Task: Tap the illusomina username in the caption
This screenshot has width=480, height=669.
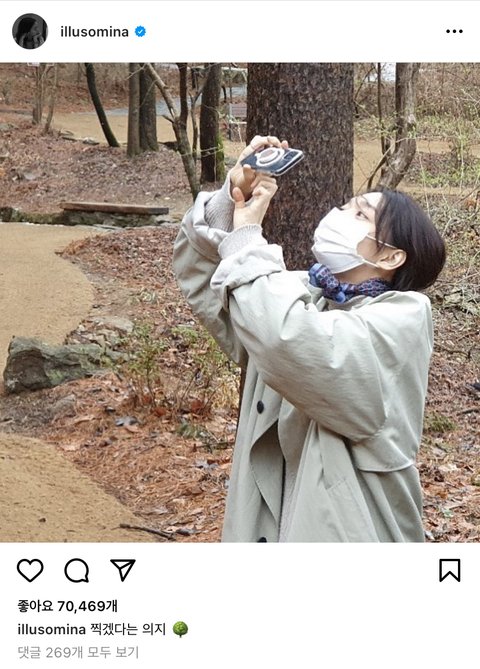Action: click(52, 629)
